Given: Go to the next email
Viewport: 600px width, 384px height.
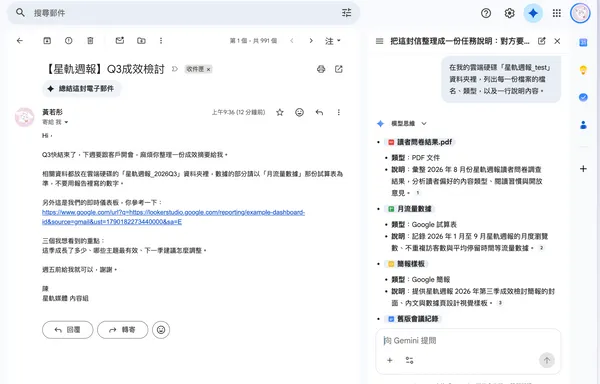Looking at the screenshot, I should pyautogui.click(x=311, y=41).
